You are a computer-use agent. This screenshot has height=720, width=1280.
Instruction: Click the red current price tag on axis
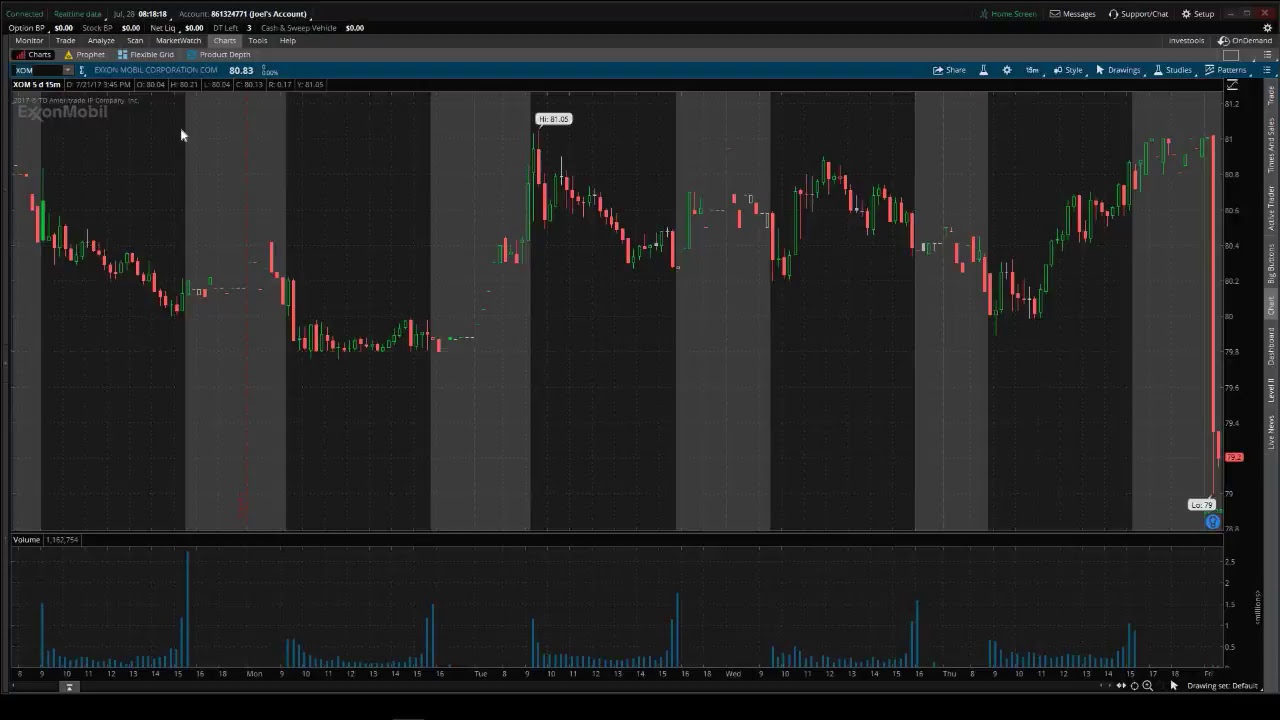[x=1234, y=457]
